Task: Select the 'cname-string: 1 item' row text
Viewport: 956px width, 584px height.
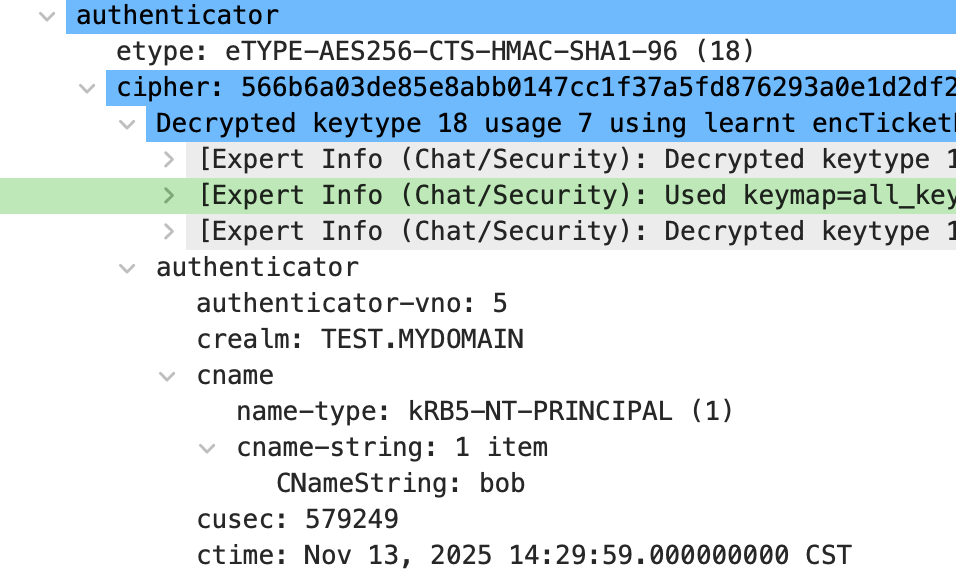Action: 392,448
